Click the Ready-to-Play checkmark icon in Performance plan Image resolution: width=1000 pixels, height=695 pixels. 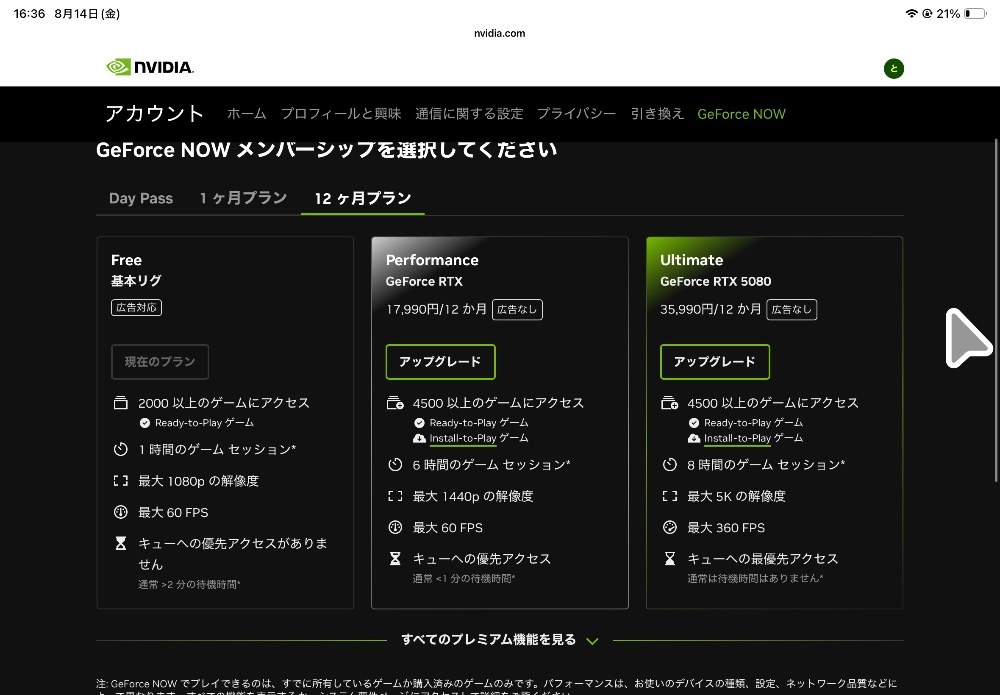pyautogui.click(x=419, y=423)
